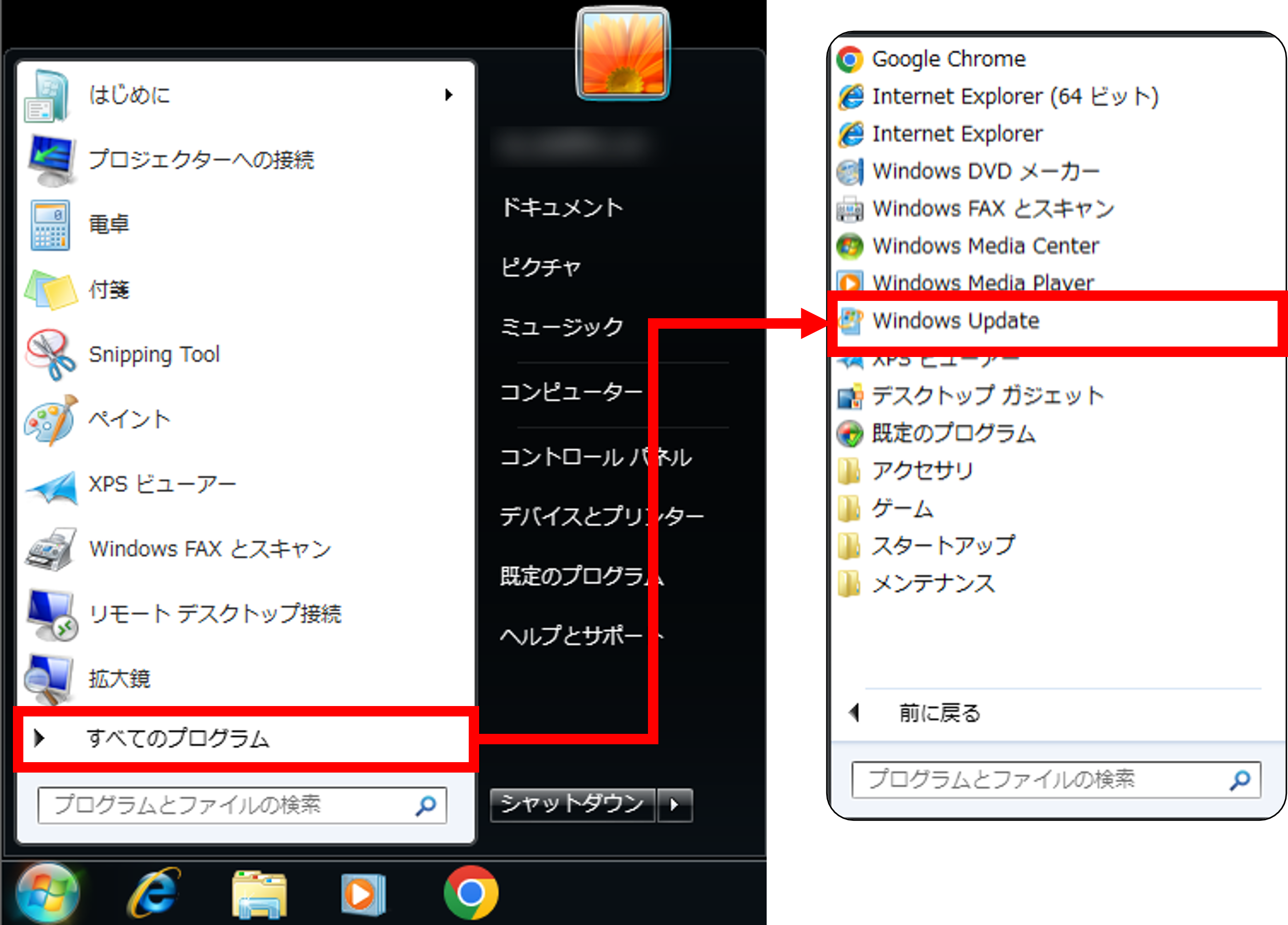Open the file explorer folder on taskbar

click(259, 894)
